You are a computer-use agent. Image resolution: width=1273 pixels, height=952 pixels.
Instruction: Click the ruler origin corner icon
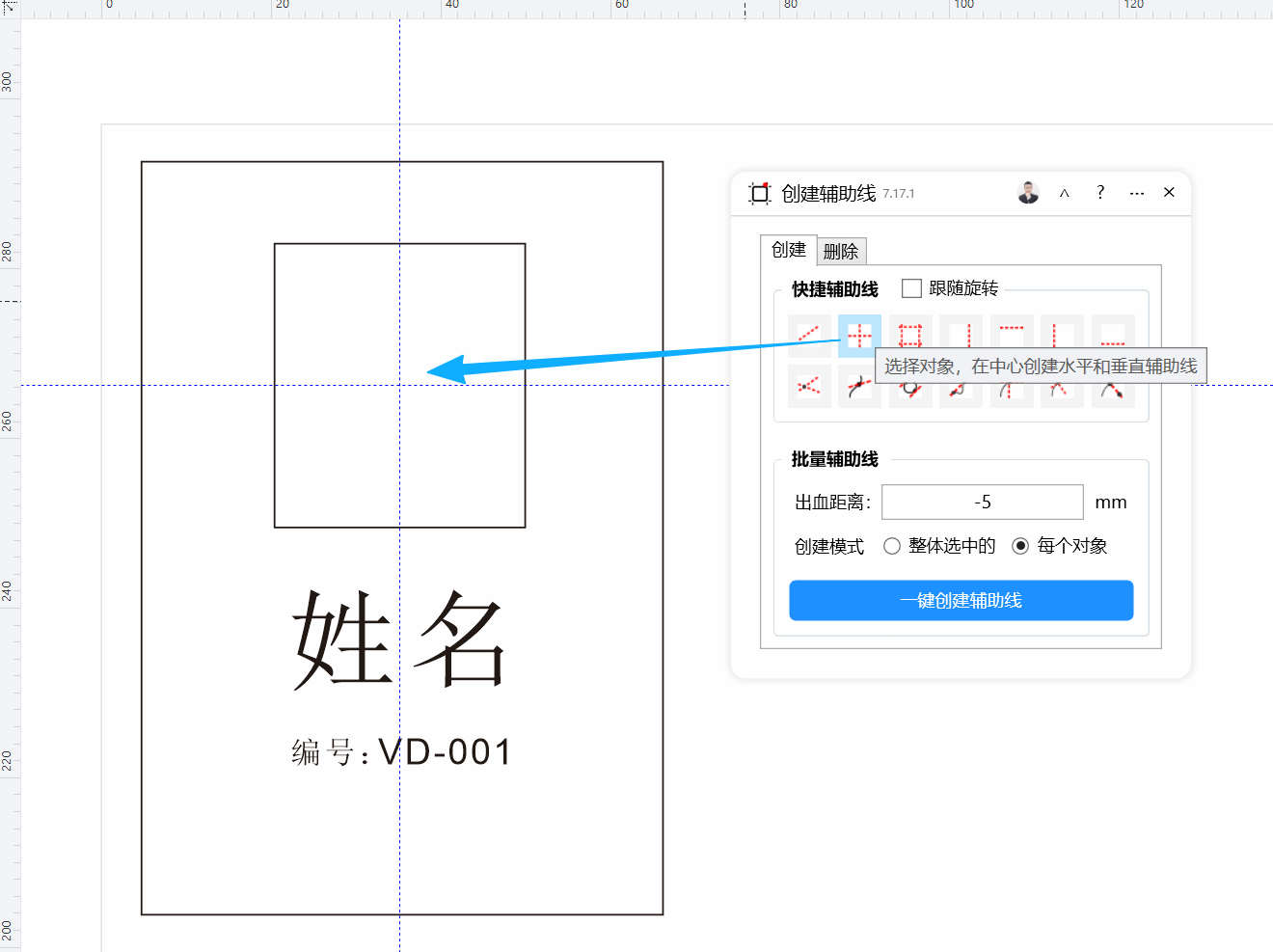point(10,9)
